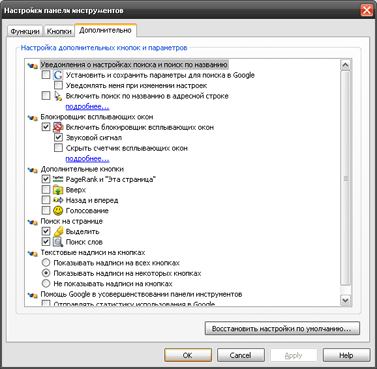Click the section icon beside Блокировщик всплывающих окон
This screenshot has height=369, width=377.
pyautogui.click(x=32, y=118)
